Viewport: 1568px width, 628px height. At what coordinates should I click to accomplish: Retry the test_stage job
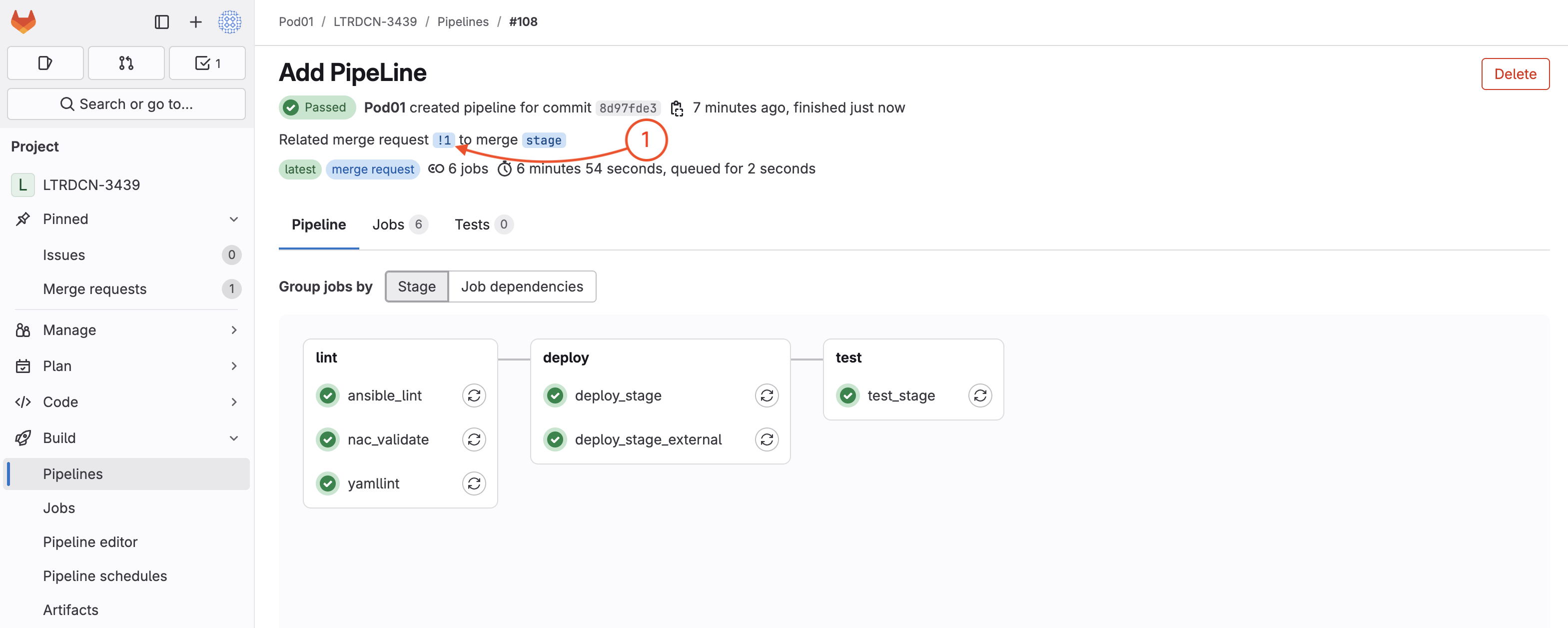[x=980, y=395]
